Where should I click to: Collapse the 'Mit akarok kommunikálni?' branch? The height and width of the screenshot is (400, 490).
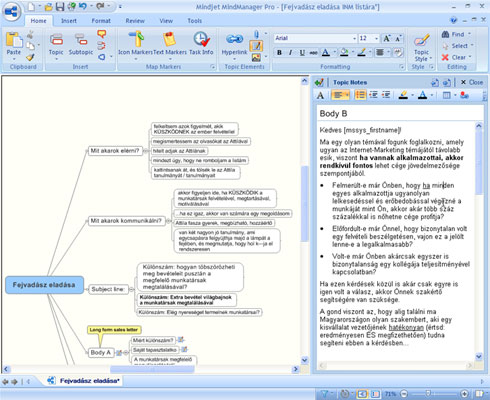pos(168,221)
